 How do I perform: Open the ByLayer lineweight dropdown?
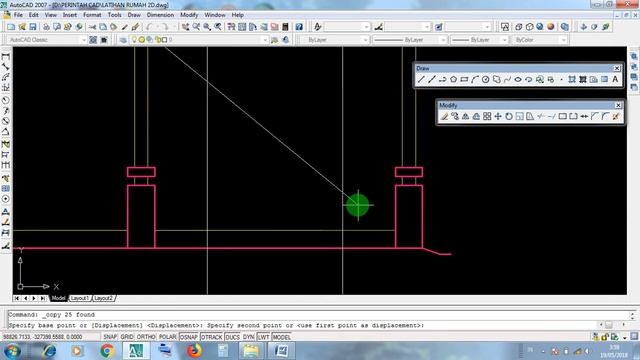504,40
